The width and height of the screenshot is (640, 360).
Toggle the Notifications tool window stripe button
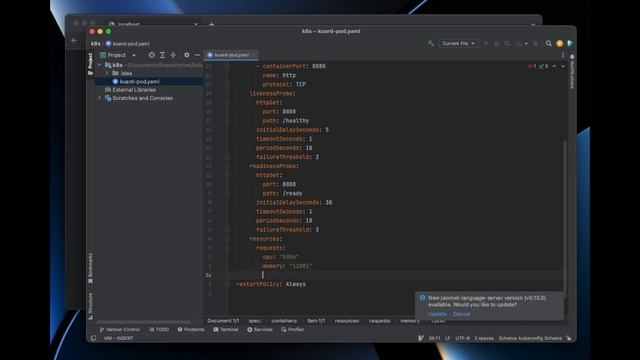(572, 72)
